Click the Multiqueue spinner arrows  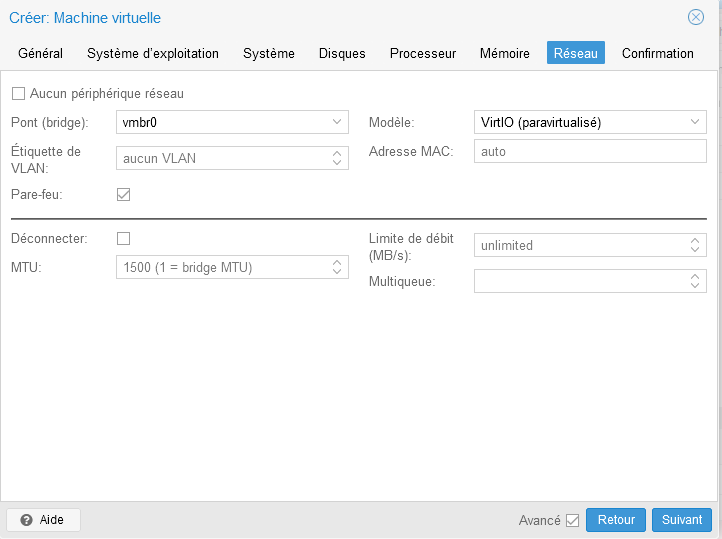(695, 282)
